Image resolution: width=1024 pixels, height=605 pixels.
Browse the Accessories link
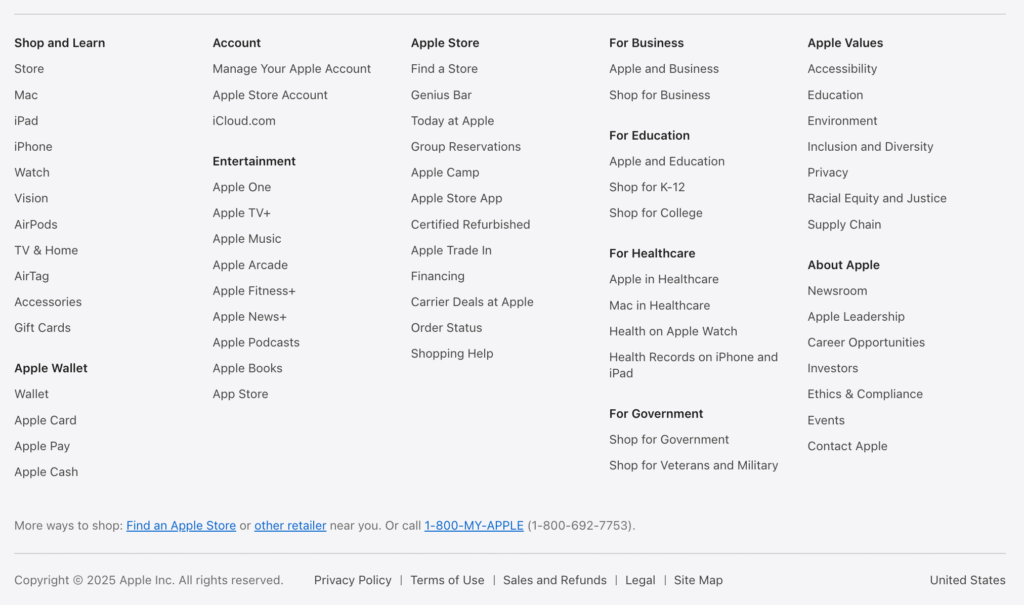[48, 302]
